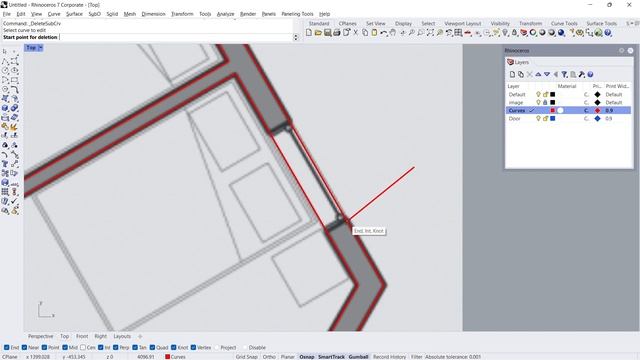Click the light bulb Hide objects icon
The width and height of the screenshot is (640, 360).
[x=505, y=33]
